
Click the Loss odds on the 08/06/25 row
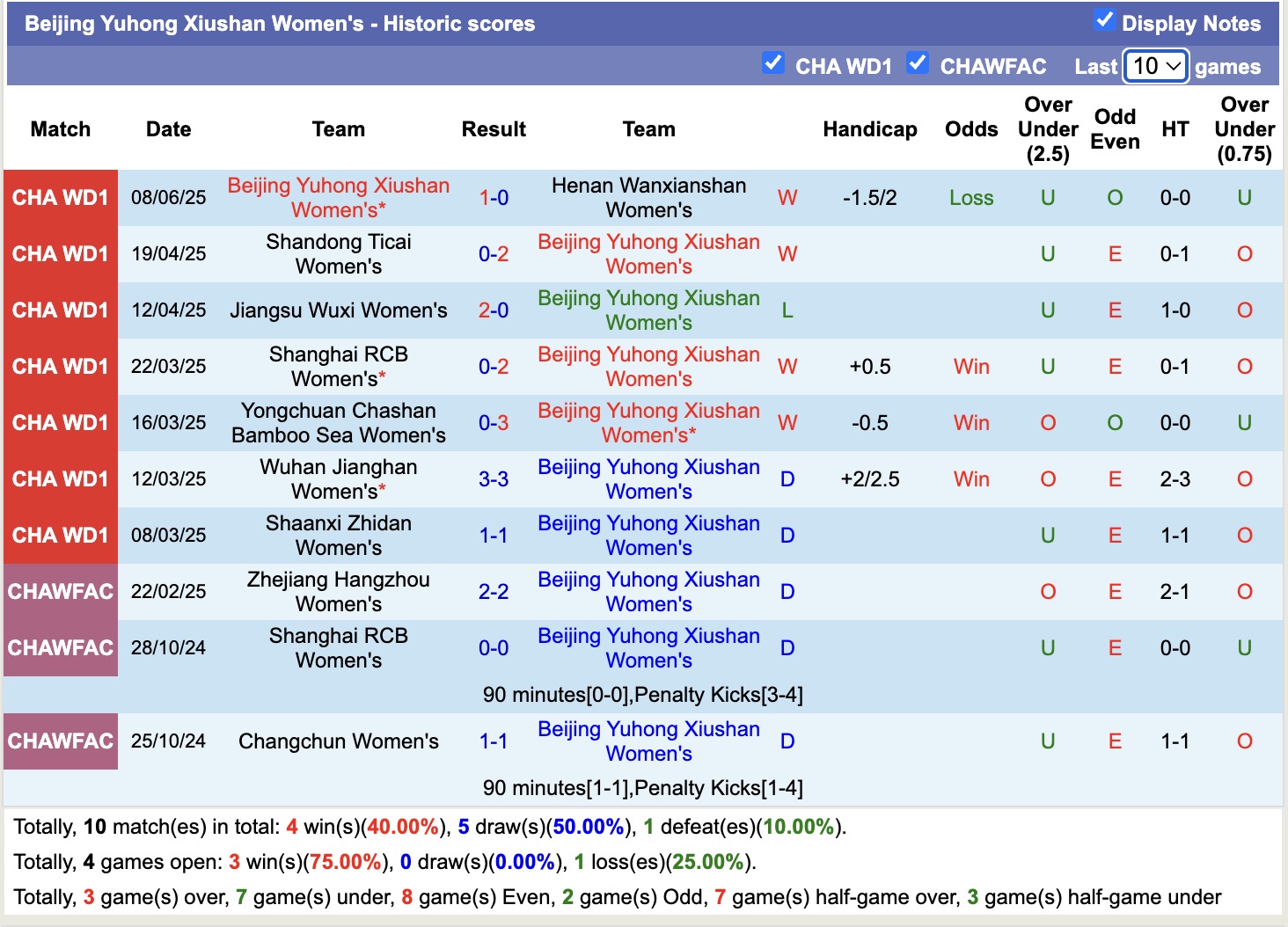point(970,198)
